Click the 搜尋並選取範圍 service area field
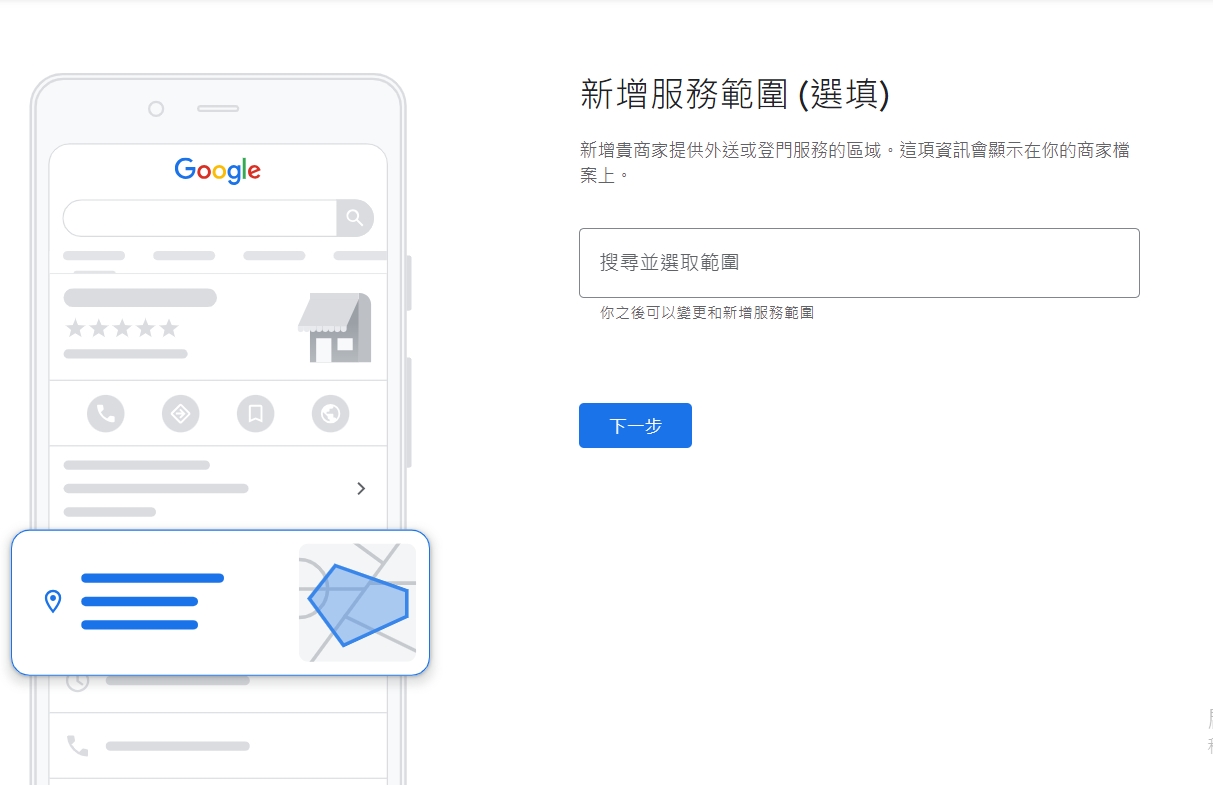Screen dimensions: 1213x785 859,263
